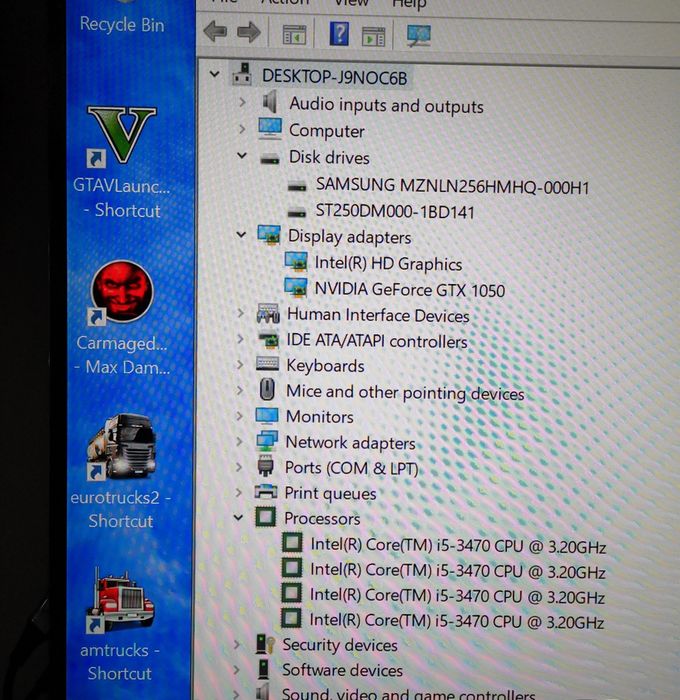Select Mice and other pointing devices label

point(405,392)
